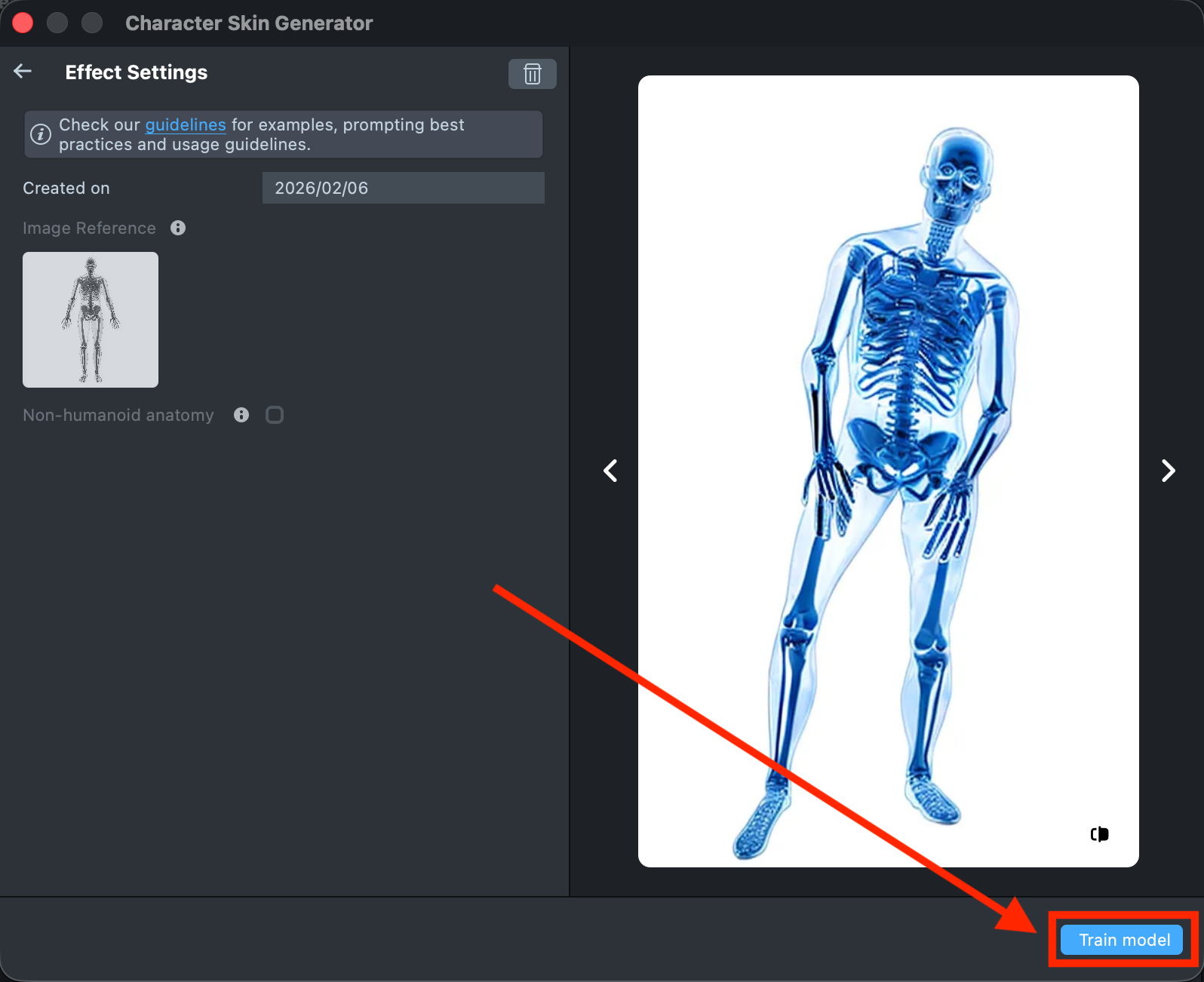Click the Created on date field

tap(403, 188)
